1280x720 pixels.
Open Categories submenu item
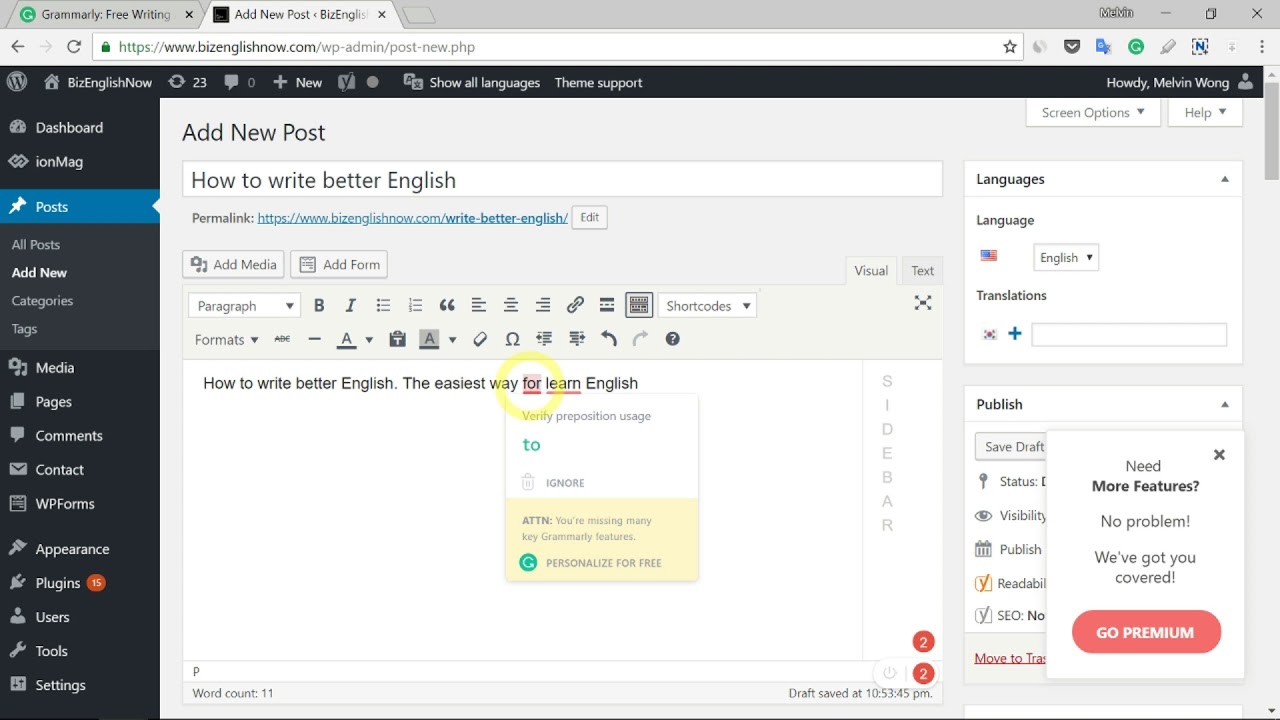coord(42,301)
